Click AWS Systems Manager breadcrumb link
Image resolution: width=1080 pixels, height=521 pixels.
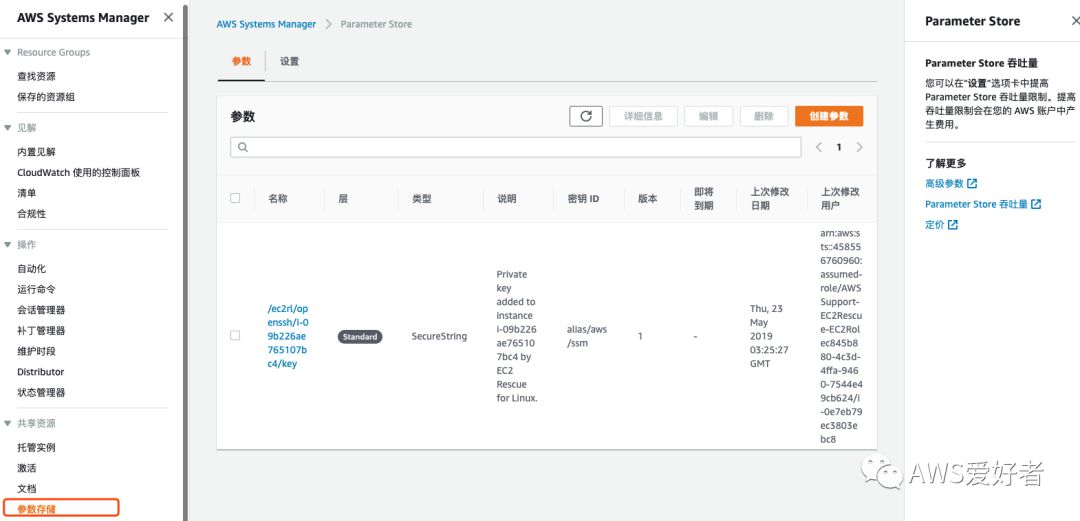266,24
